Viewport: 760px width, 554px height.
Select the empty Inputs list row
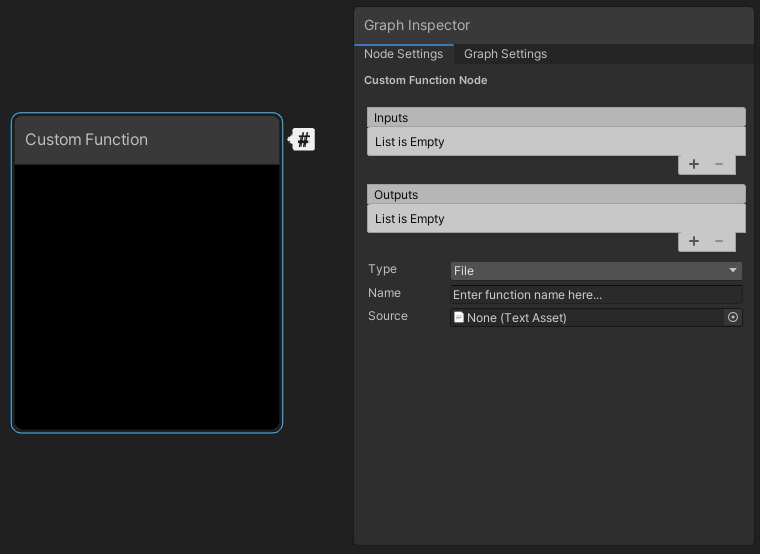pos(556,141)
